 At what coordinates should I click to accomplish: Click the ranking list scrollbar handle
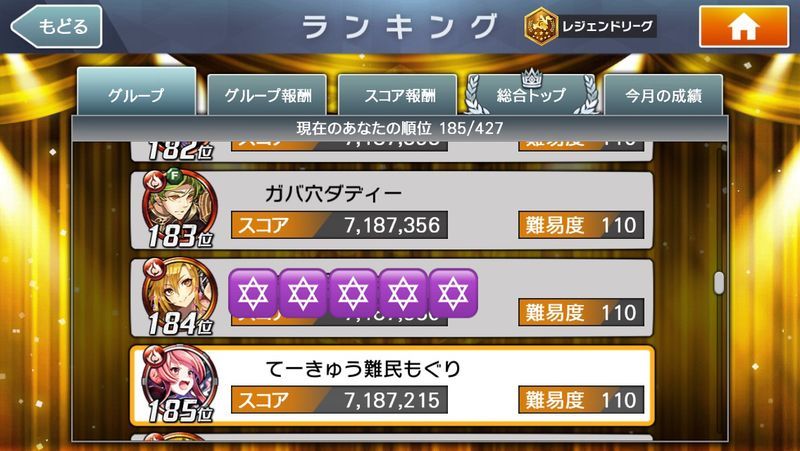pyautogui.click(x=719, y=283)
